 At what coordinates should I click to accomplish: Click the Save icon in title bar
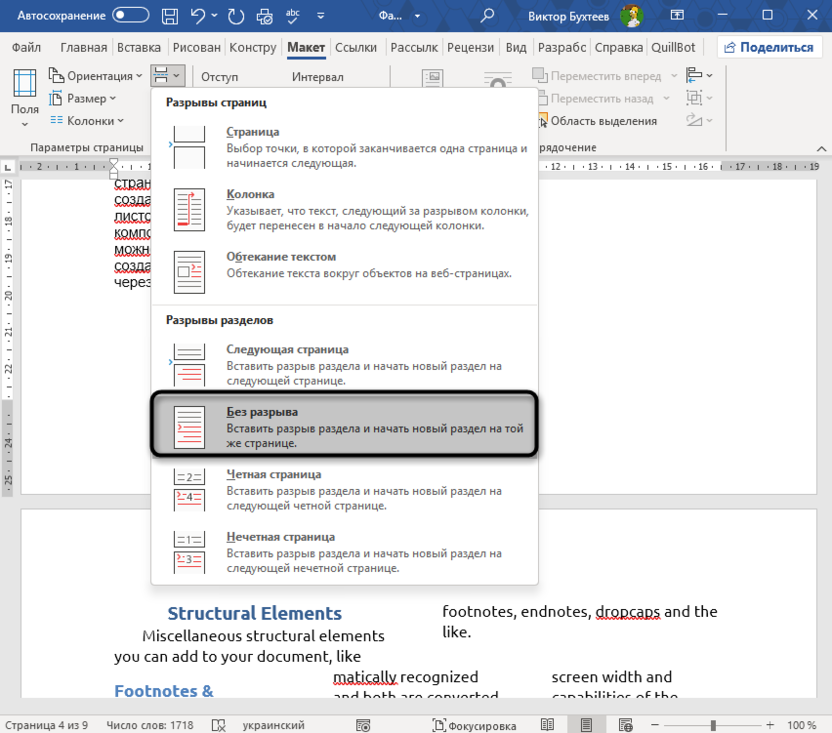(x=170, y=15)
